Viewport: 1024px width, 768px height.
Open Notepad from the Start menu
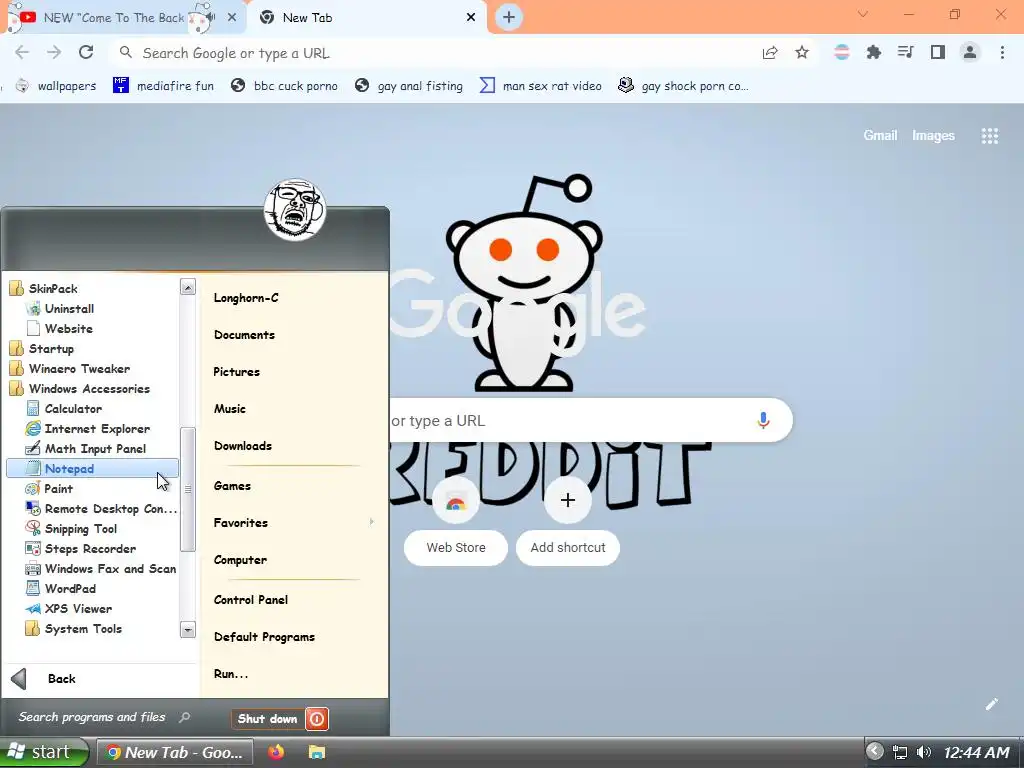click(x=92, y=468)
